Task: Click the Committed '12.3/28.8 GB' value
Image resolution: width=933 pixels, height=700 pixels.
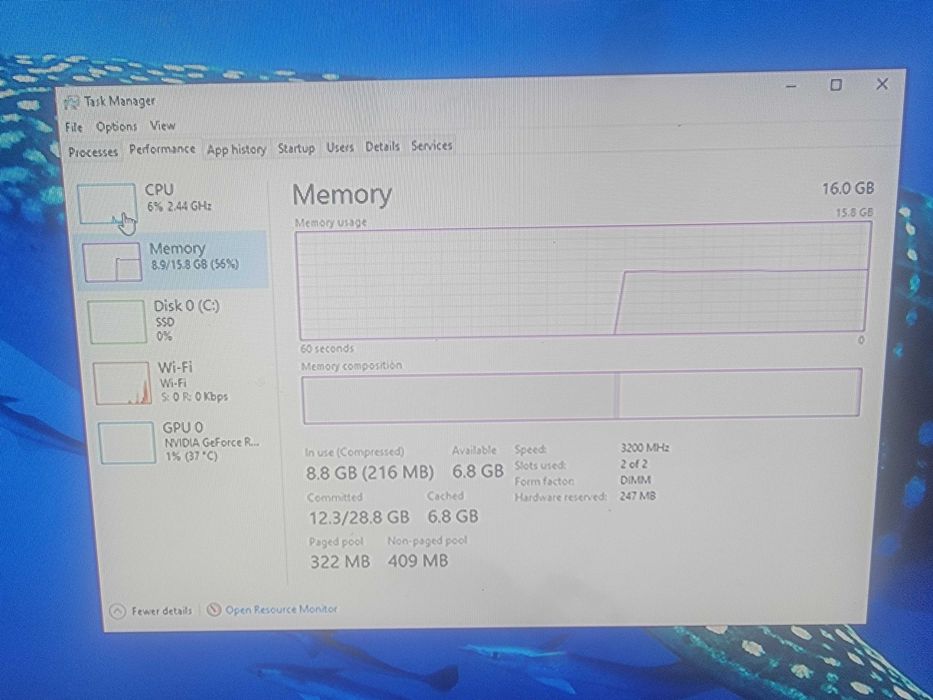Action: (x=359, y=518)
